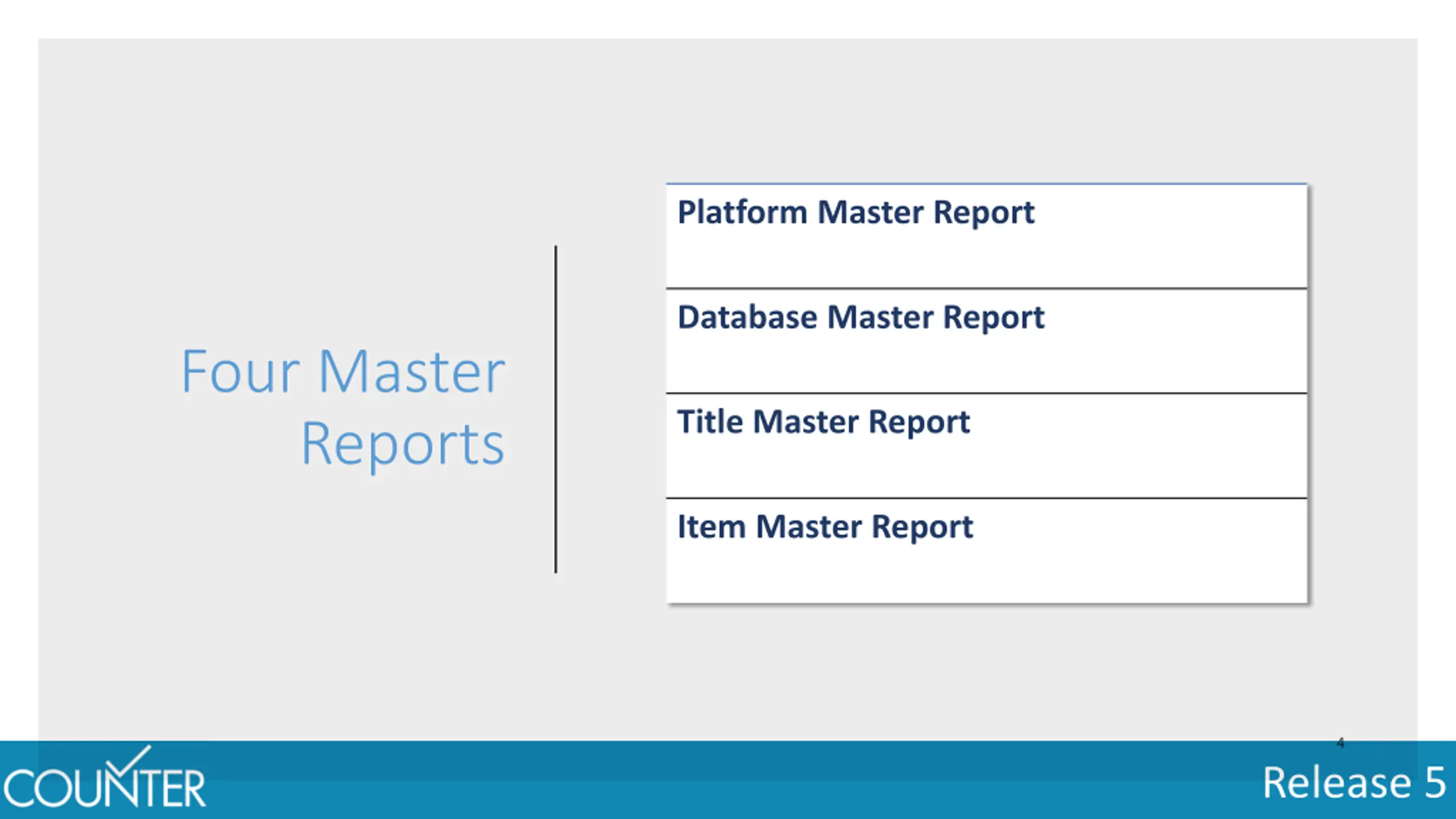Select the 'Platform Master Report' row
1456x819 pixels.
click(x=987, y=236)
